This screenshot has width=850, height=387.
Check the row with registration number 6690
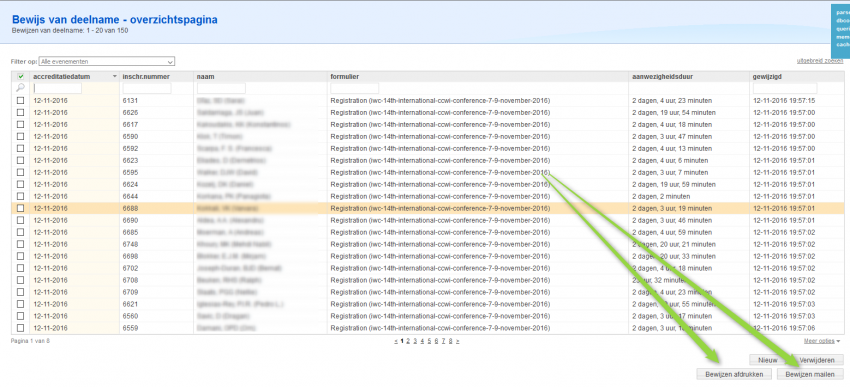pyautogui.click(x=21, y=220)
